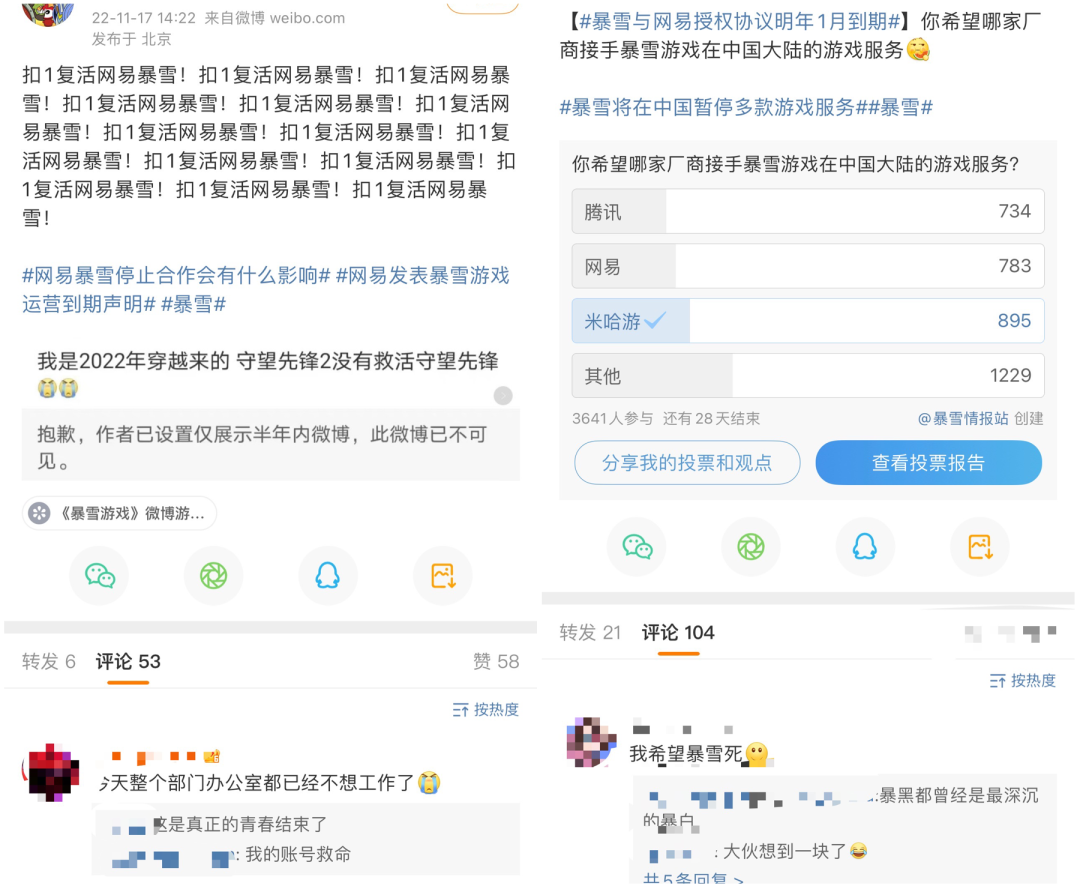Screen dimensions: 1080x889
Task: Save right poll post as image
Action: point(980,547)
